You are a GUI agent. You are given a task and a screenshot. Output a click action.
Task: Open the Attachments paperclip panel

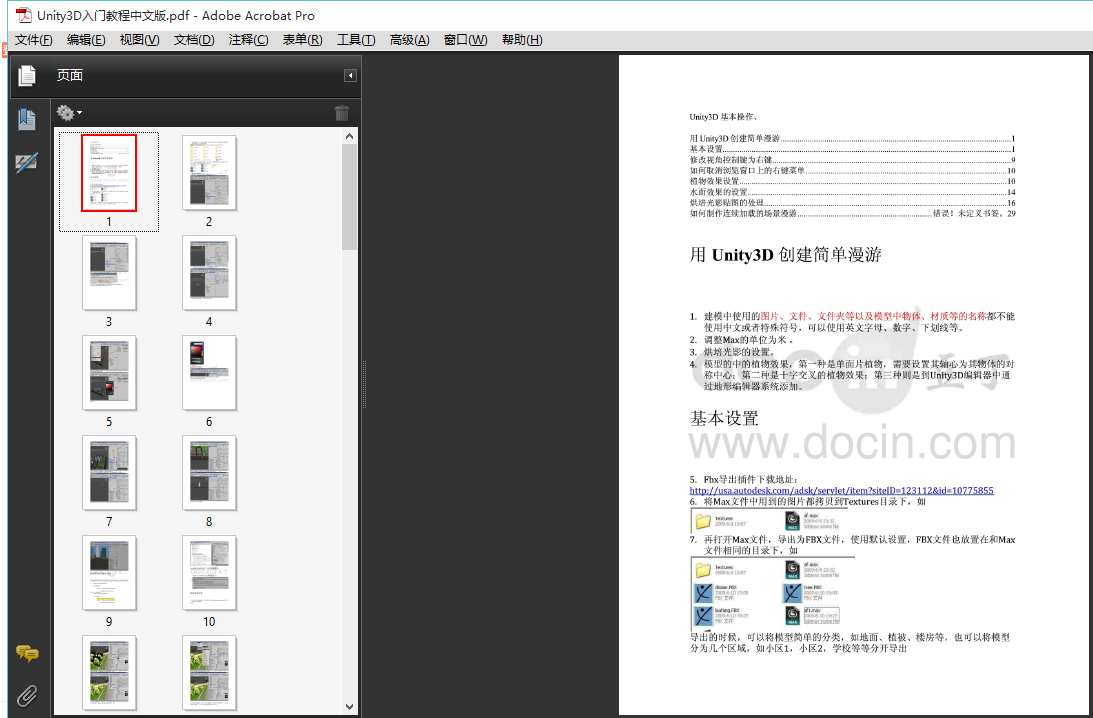[x=27, y=695]
